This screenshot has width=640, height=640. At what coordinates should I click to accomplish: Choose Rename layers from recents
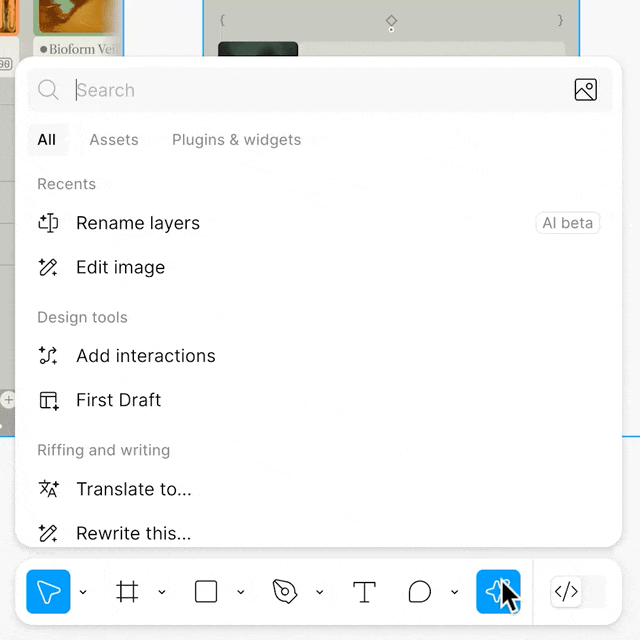click(x=138, y=223)
